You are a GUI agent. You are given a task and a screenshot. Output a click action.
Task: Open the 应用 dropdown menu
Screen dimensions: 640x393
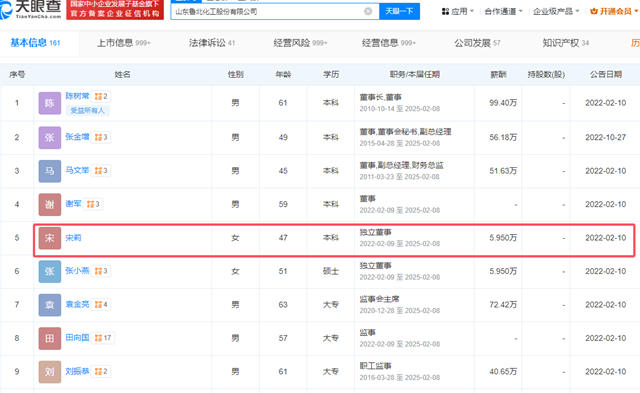458,11
